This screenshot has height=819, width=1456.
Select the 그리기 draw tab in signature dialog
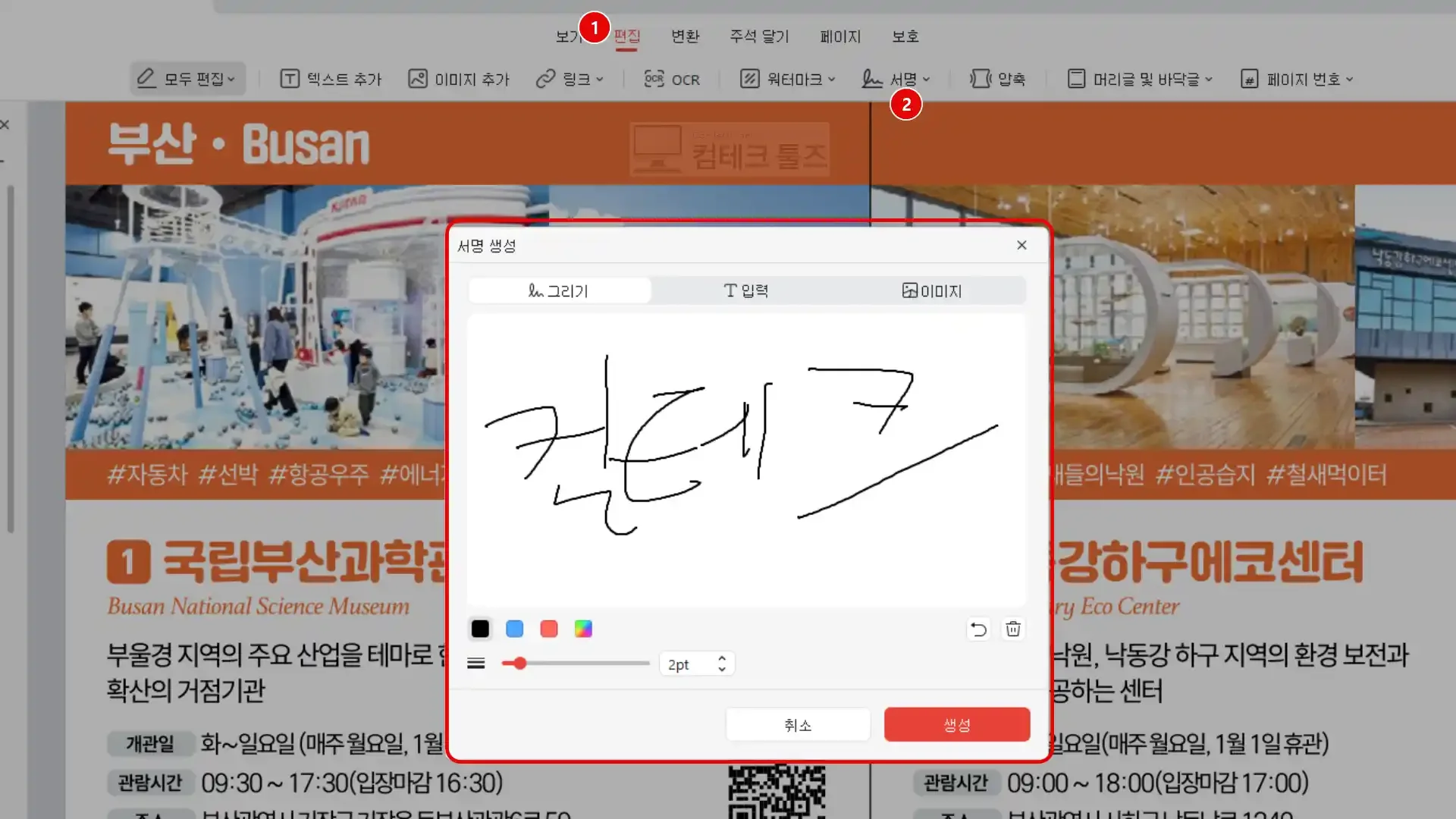pos(559,290)
